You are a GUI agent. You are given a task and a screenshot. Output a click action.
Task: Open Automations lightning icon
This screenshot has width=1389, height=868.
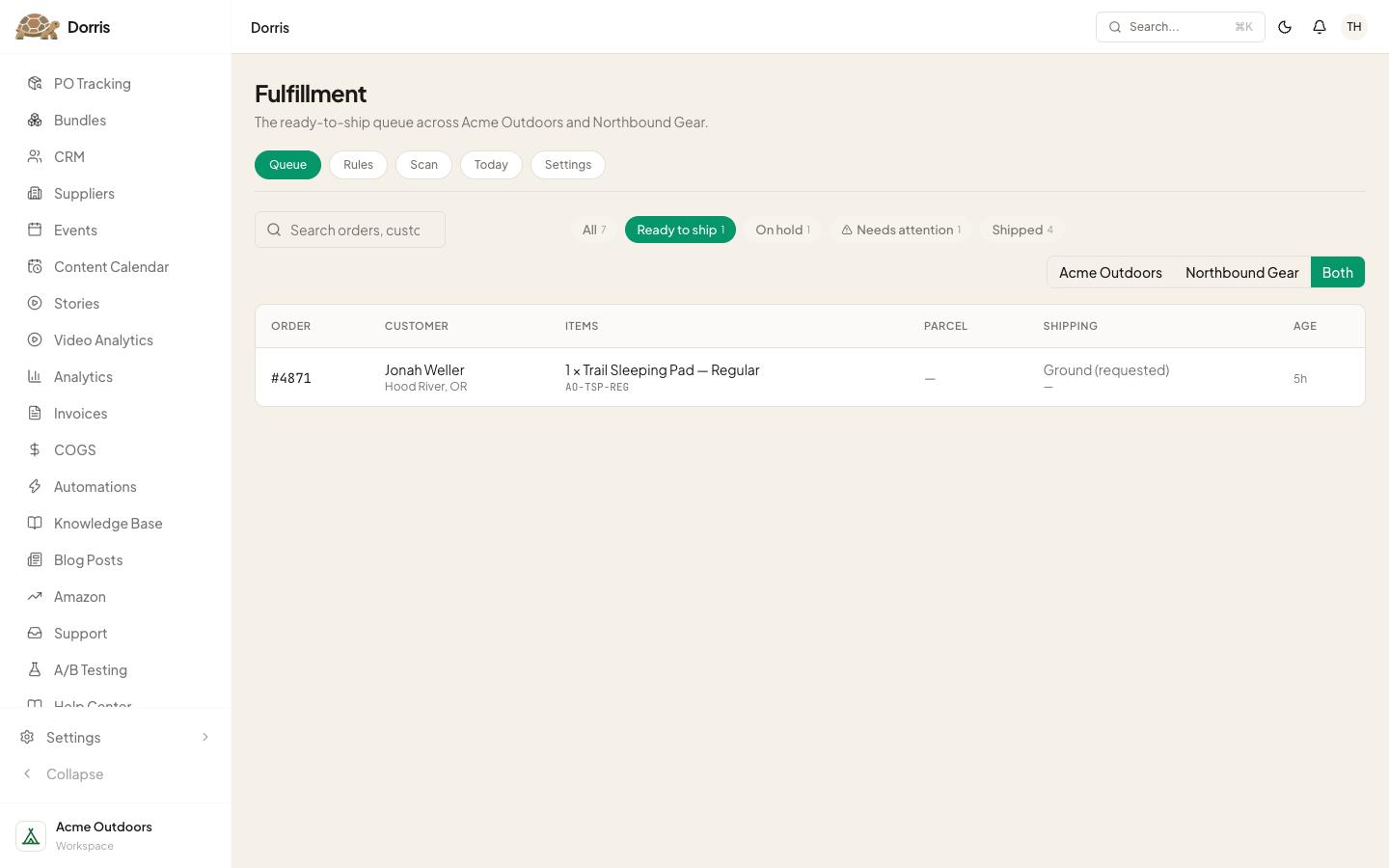pyautogui.click(x=35, y=487)
